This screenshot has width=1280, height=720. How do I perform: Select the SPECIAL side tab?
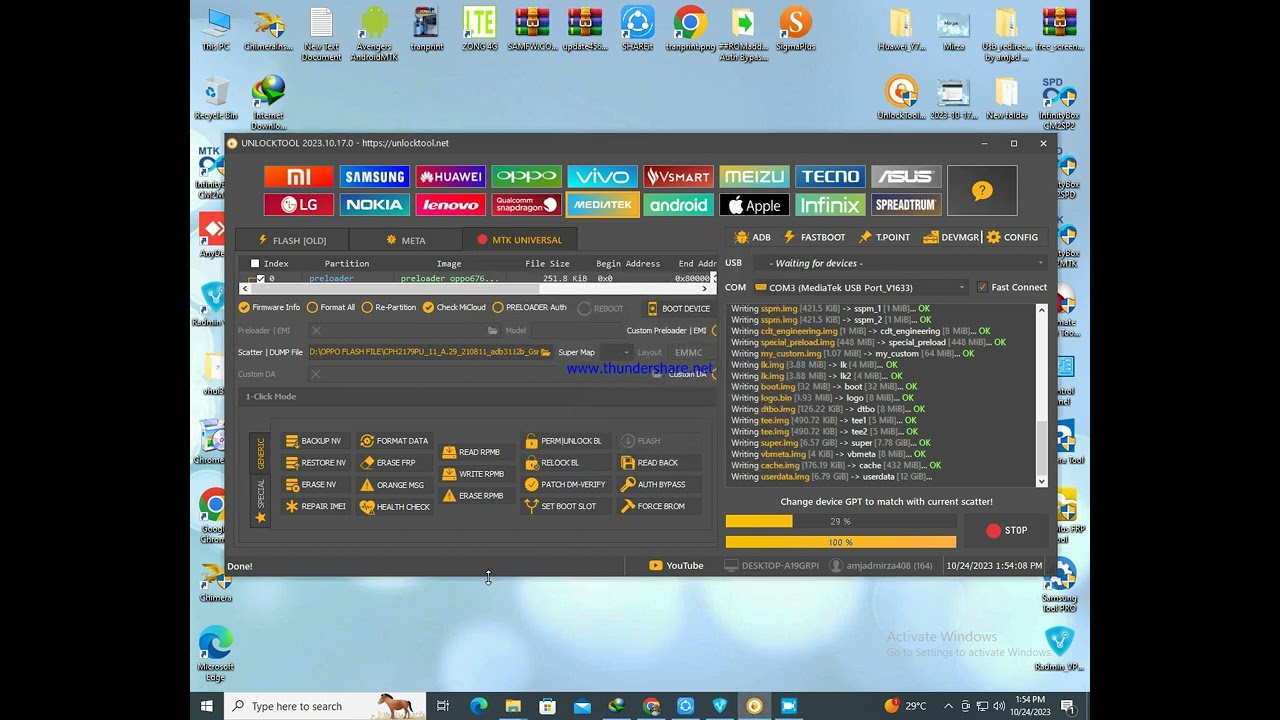[x=260, y=501]
